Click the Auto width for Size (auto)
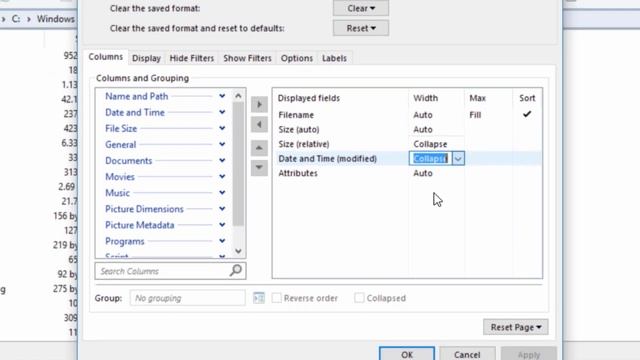640x360 pixels. tap(423, 129)
